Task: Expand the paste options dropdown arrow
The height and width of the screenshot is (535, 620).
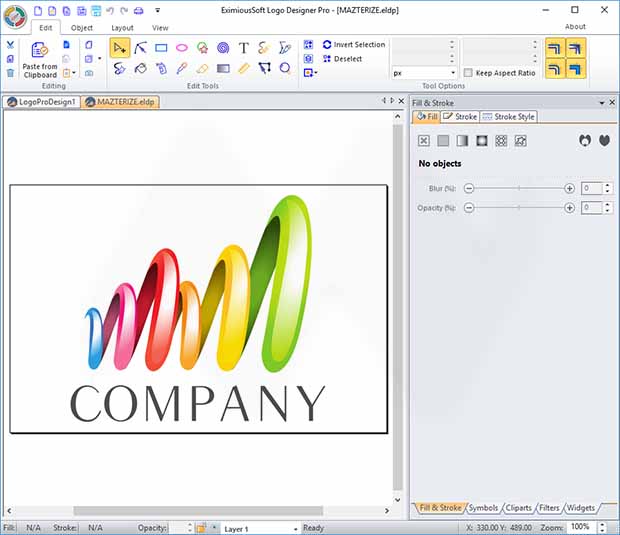Action: point(74,73)
